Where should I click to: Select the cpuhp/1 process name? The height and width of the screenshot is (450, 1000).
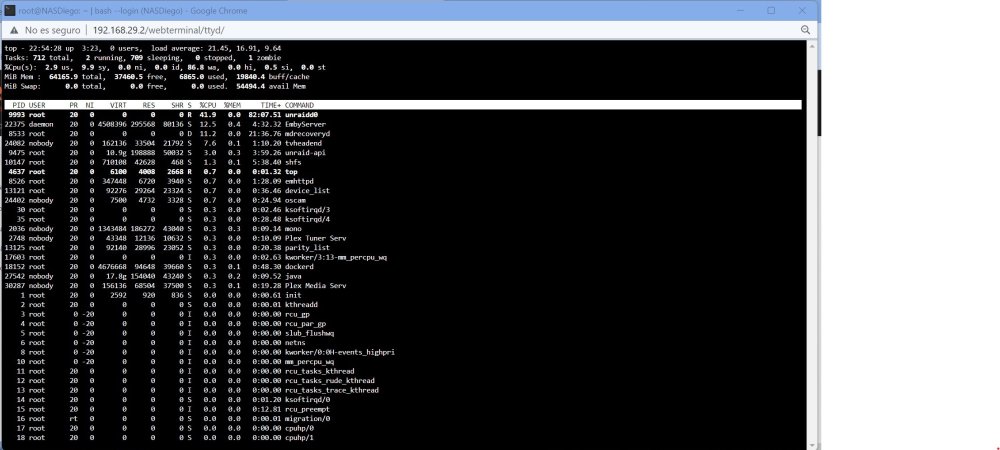click(299, 438)
